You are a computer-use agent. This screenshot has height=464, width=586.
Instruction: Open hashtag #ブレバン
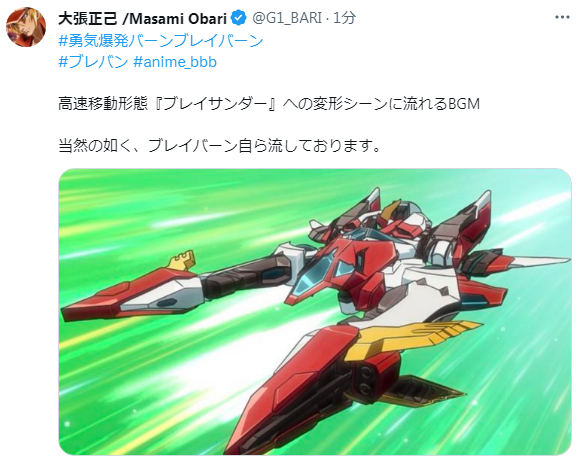tap(93, 62)
